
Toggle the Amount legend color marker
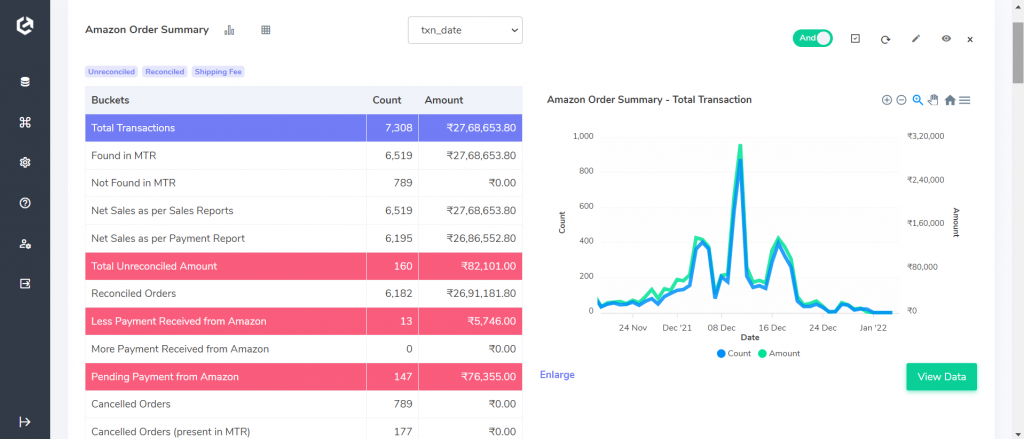click(762, 353)
